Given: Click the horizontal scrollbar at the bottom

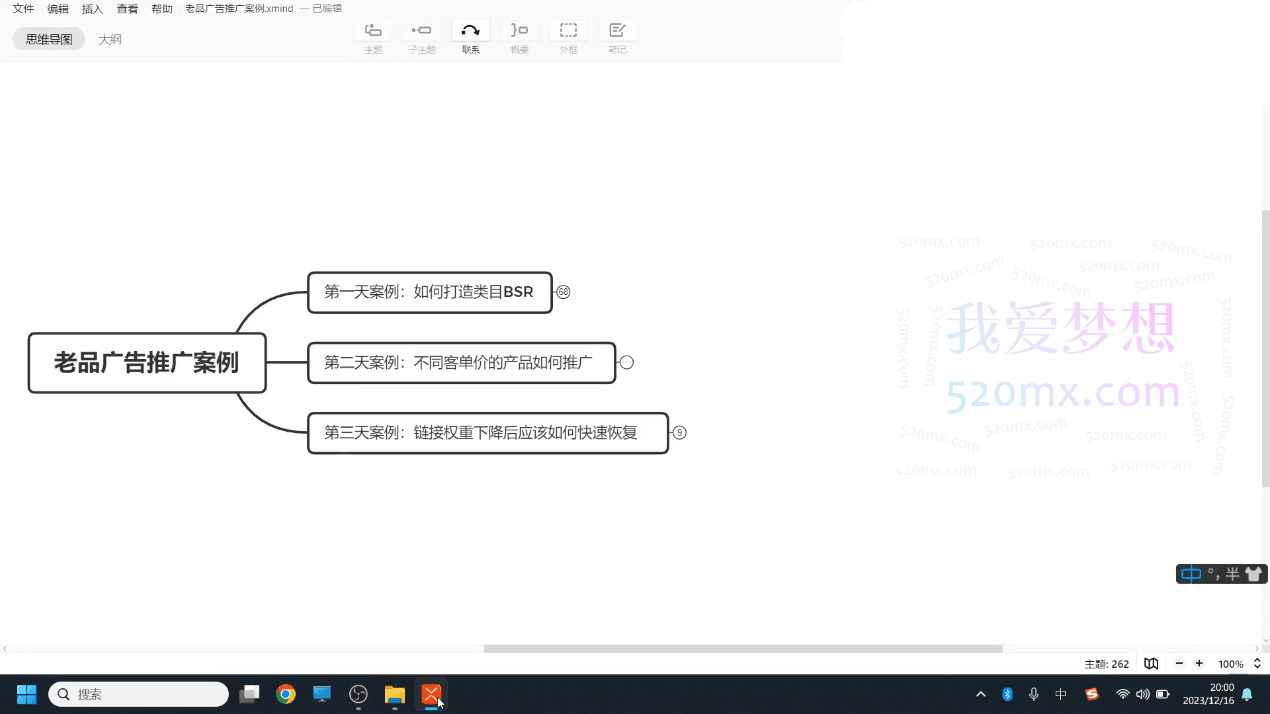Looking at the screenshot, I should (x=743, y=649).
